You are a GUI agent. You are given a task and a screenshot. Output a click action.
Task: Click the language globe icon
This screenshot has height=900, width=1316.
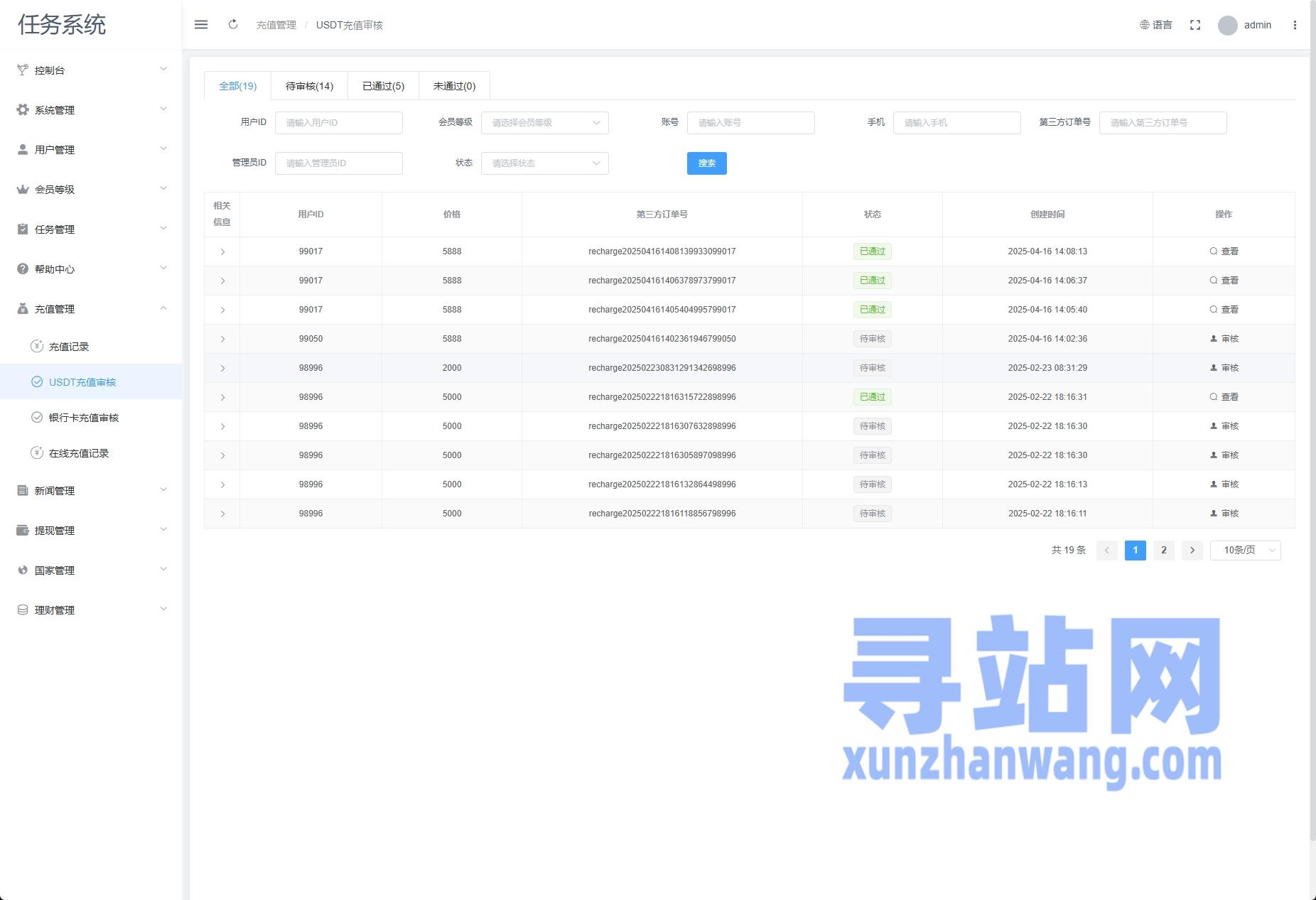(x=1144, y=25)
